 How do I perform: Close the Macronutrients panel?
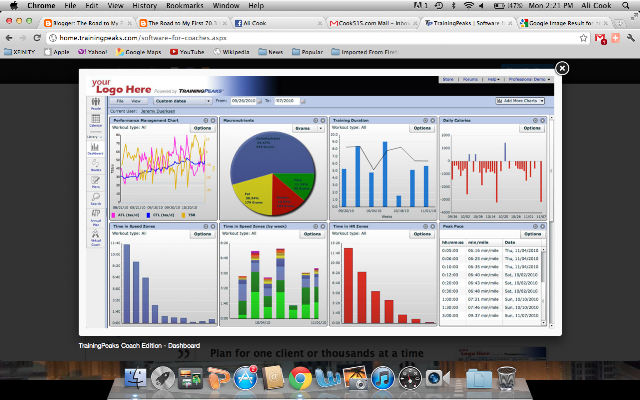pos(322,120)
